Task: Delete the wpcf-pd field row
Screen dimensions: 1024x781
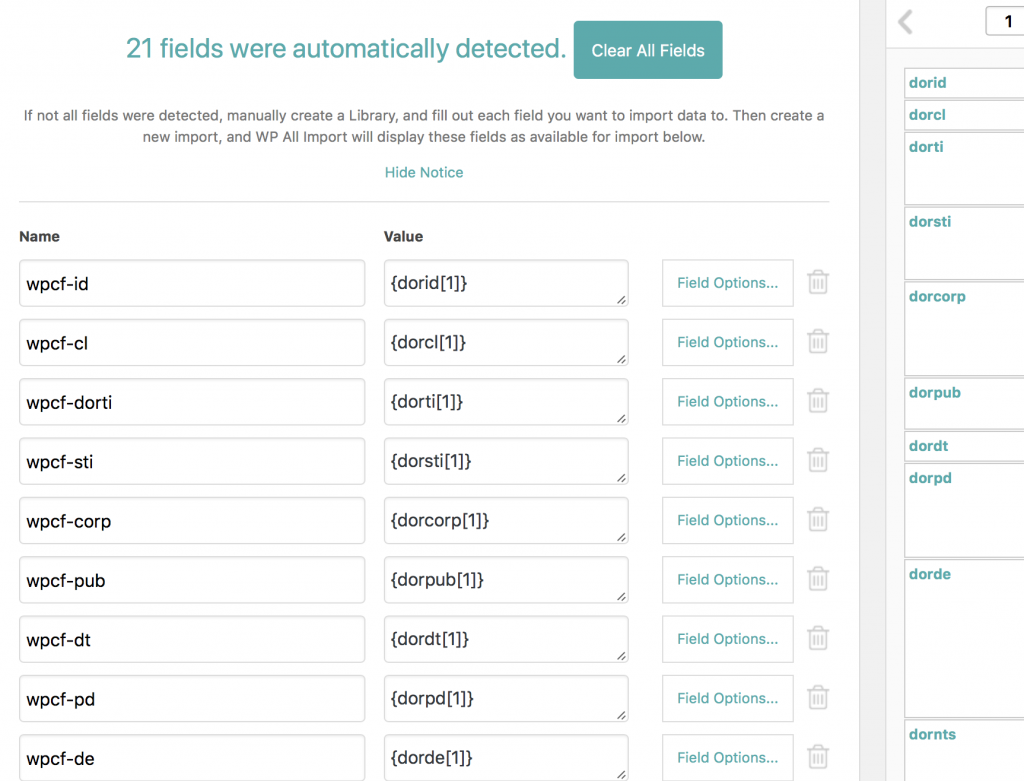Action: pos(818,698)
